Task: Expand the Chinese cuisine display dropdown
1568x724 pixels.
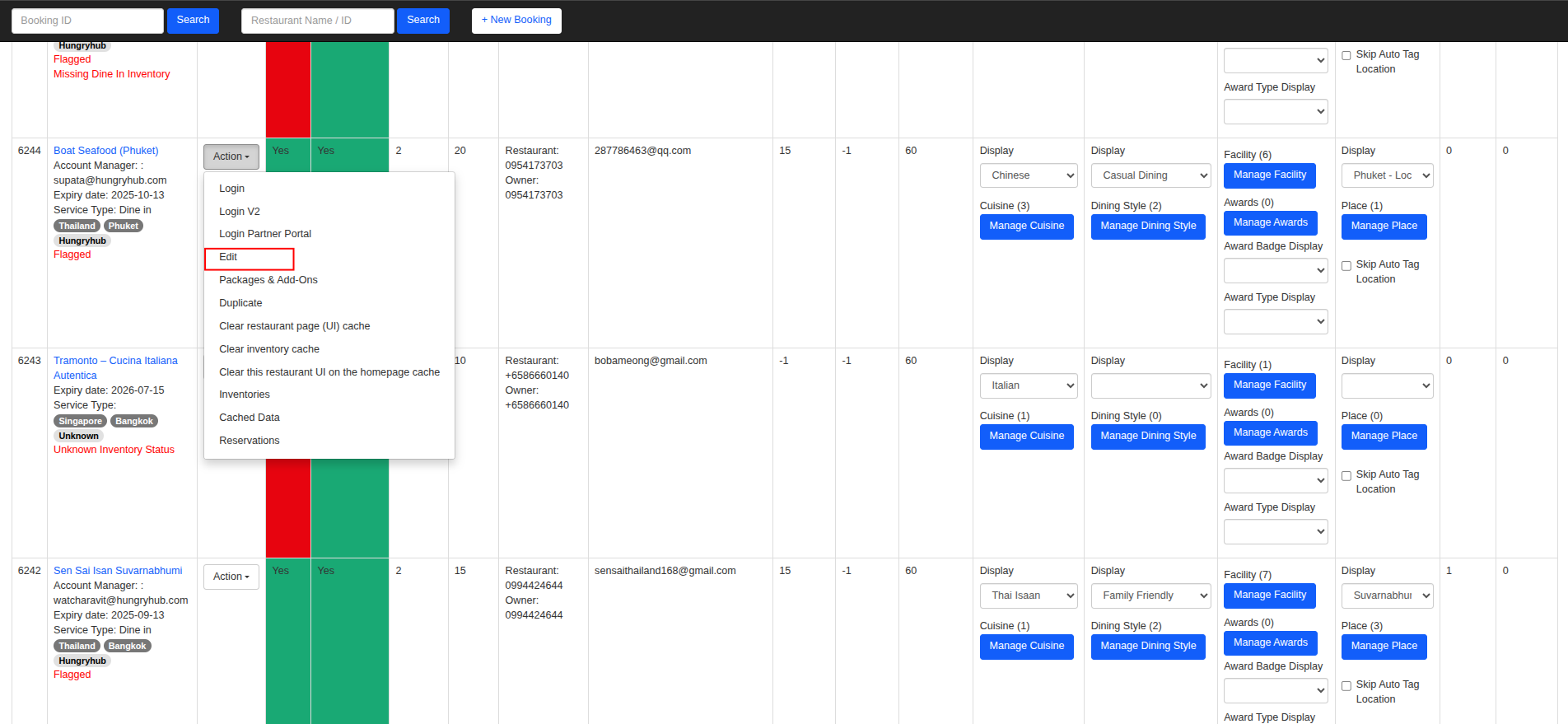Action: [1028, 175]
